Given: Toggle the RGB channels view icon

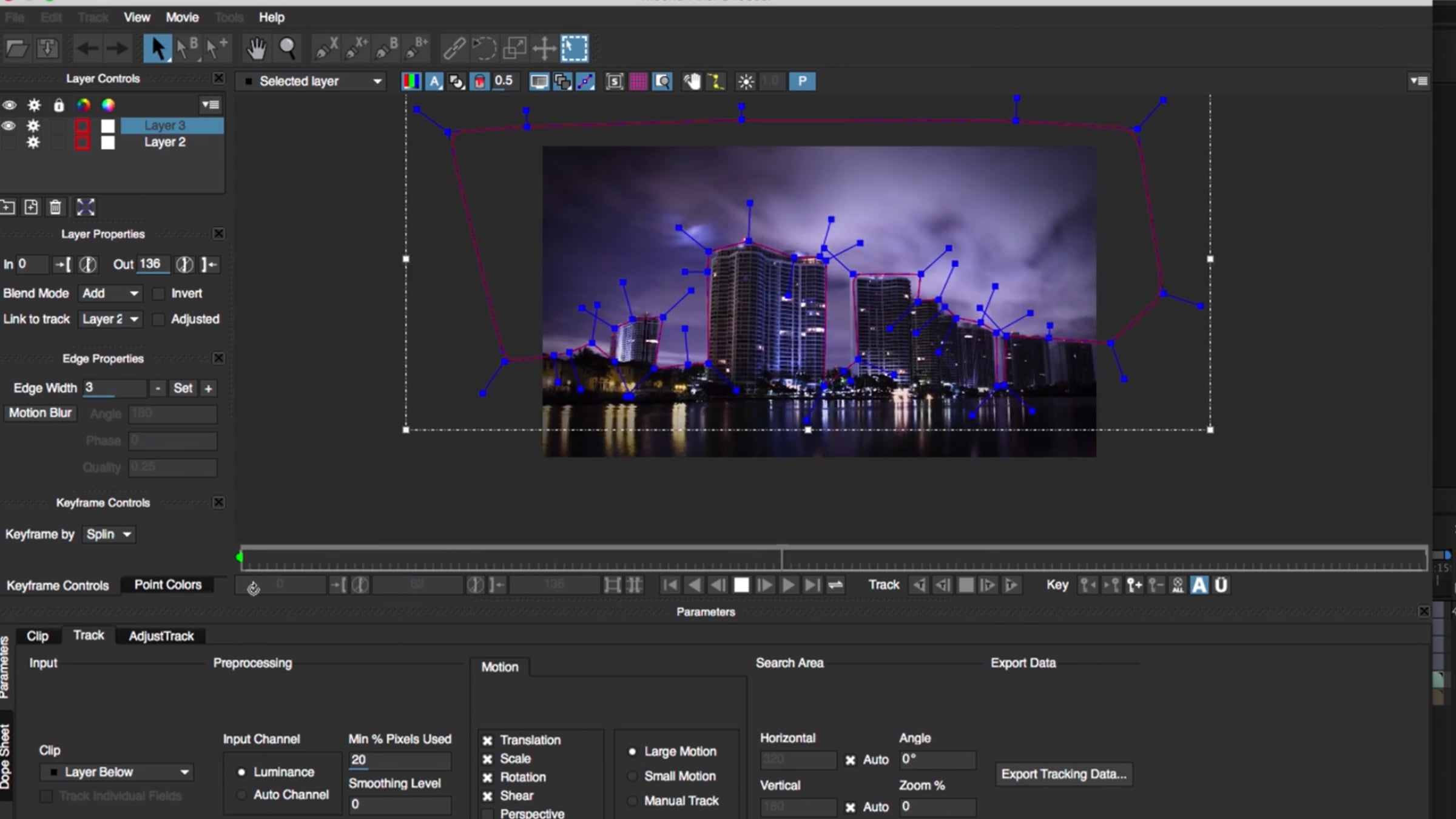Looking at the screenshot, I should pos(411,81).
